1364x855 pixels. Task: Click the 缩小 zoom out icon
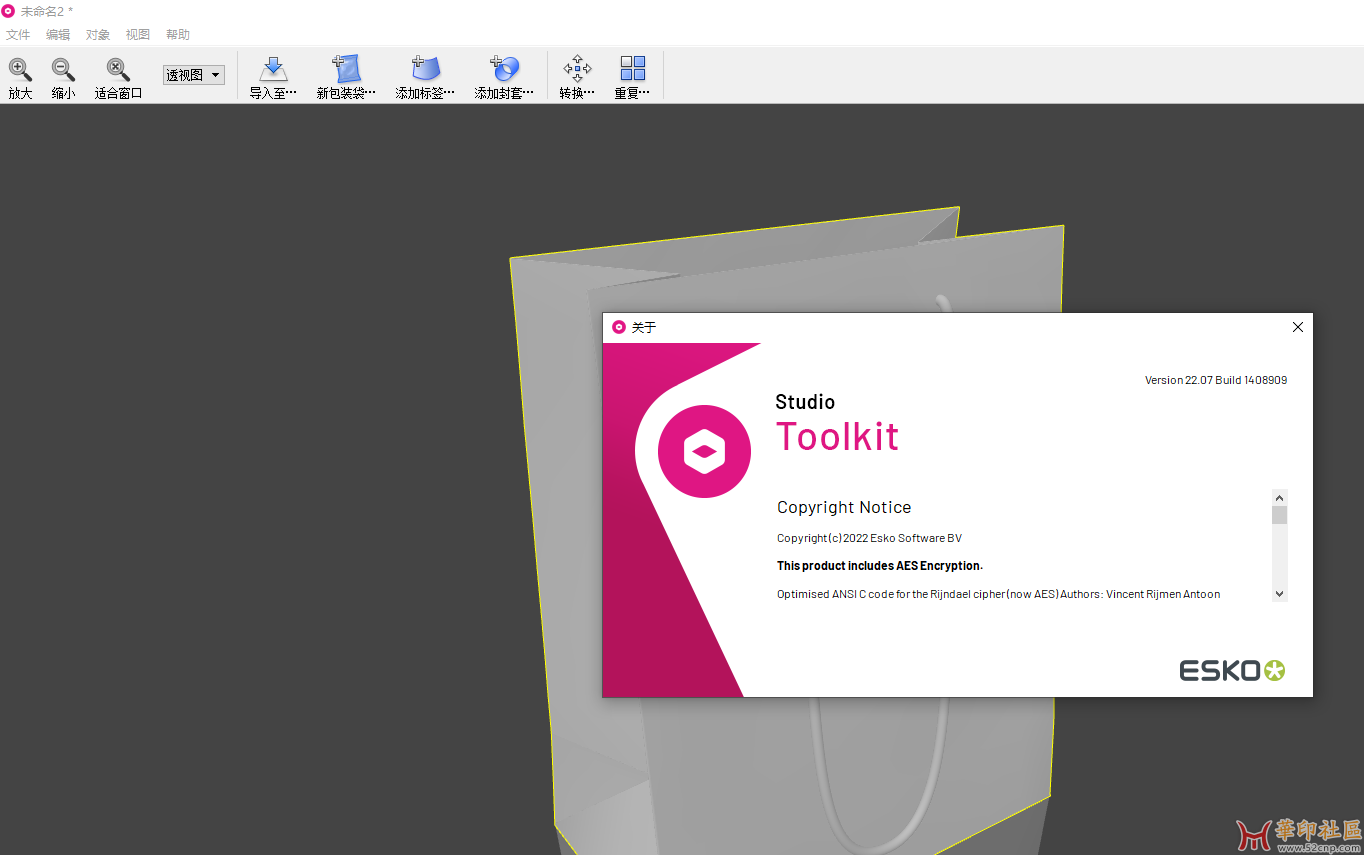(63, 69)
